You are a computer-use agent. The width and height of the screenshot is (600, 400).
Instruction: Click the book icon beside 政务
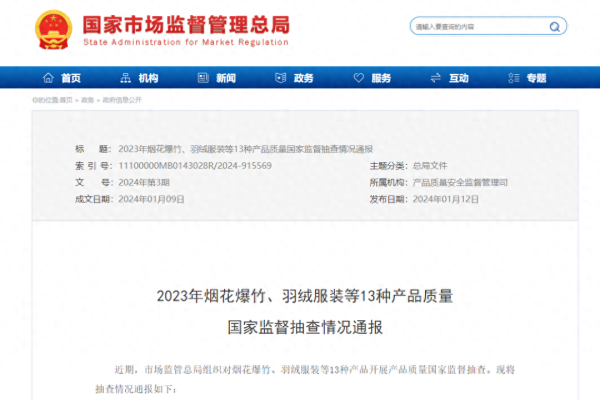[x=280, y=78]
